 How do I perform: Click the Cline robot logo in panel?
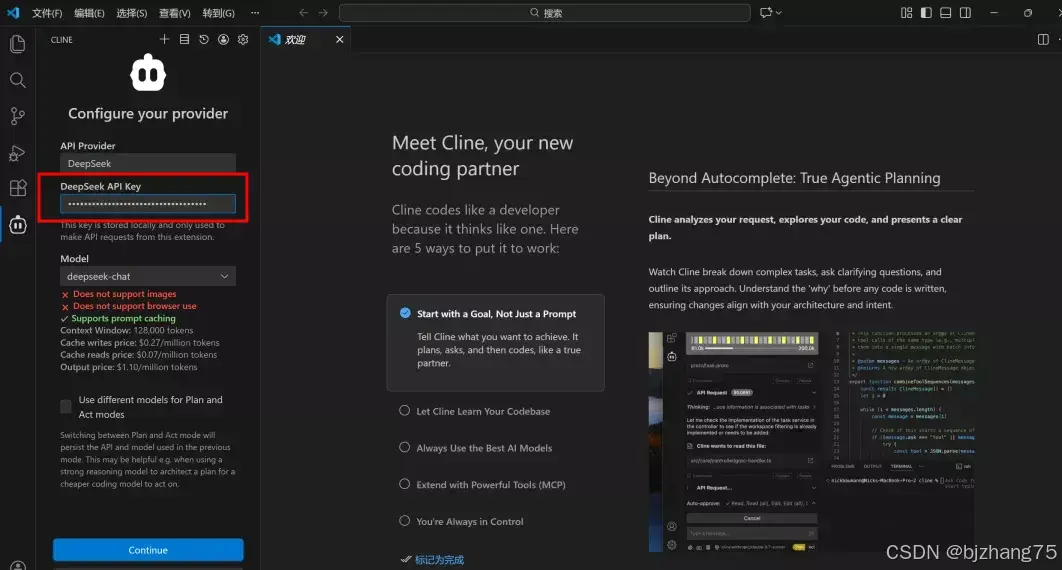[148, 72]
